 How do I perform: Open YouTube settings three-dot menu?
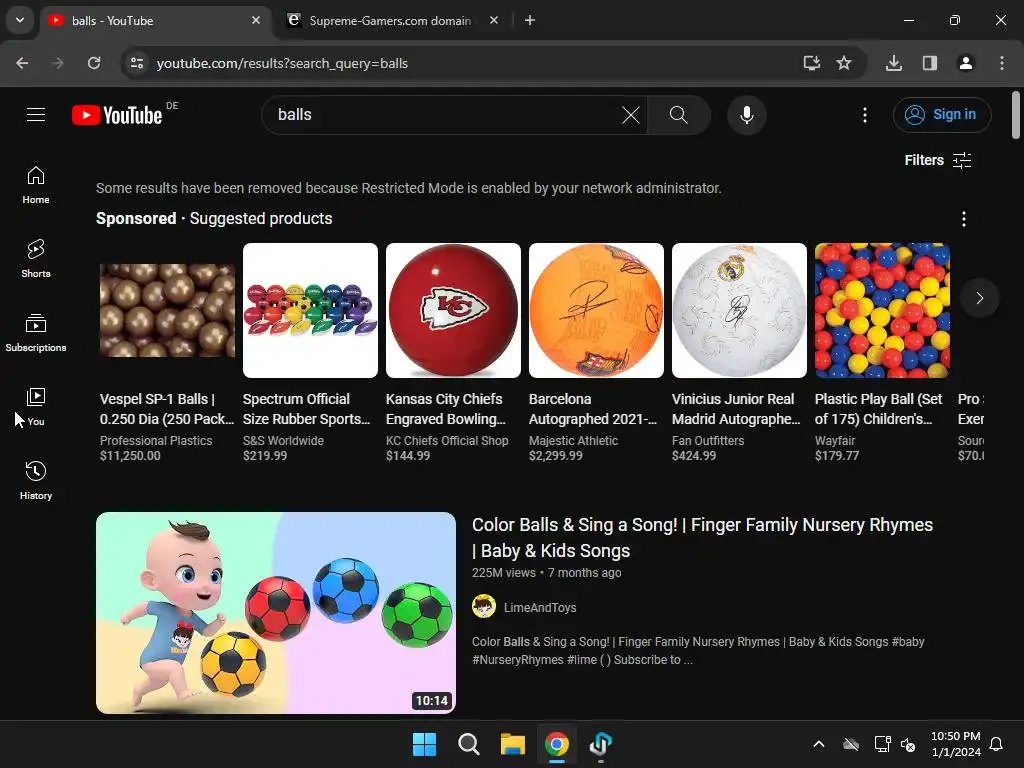865,115
